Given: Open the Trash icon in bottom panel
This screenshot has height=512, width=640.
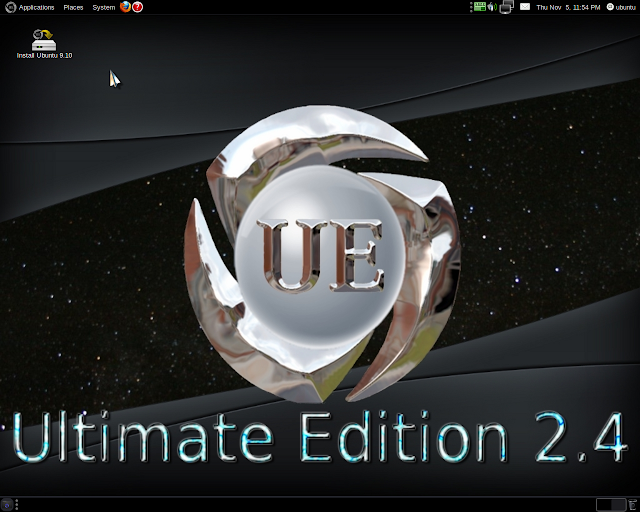Looking at the screenshot, I should tap(633, 505).
